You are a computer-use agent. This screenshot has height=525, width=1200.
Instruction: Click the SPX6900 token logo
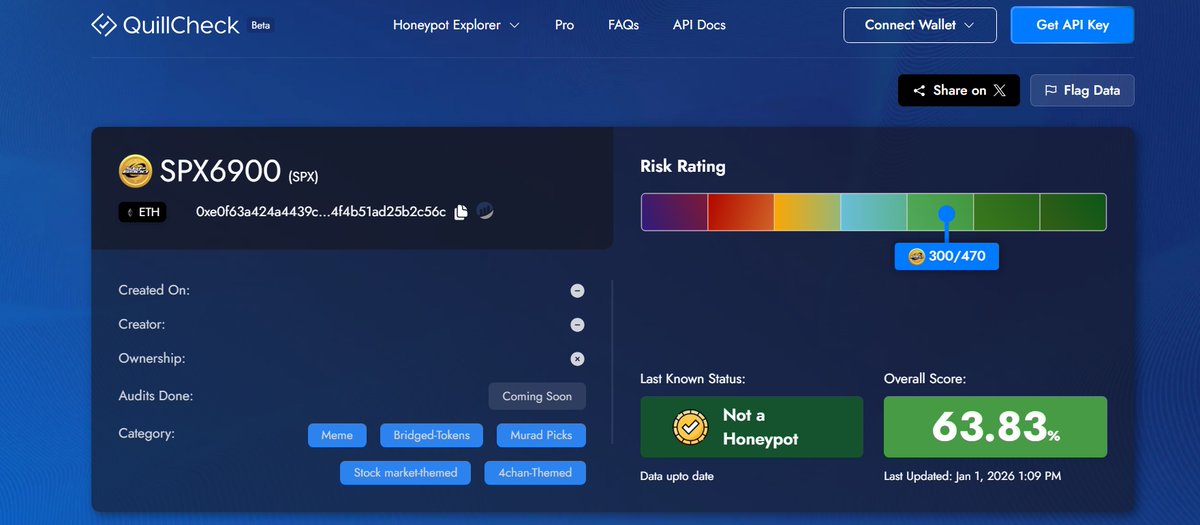(x=135, y=171)
